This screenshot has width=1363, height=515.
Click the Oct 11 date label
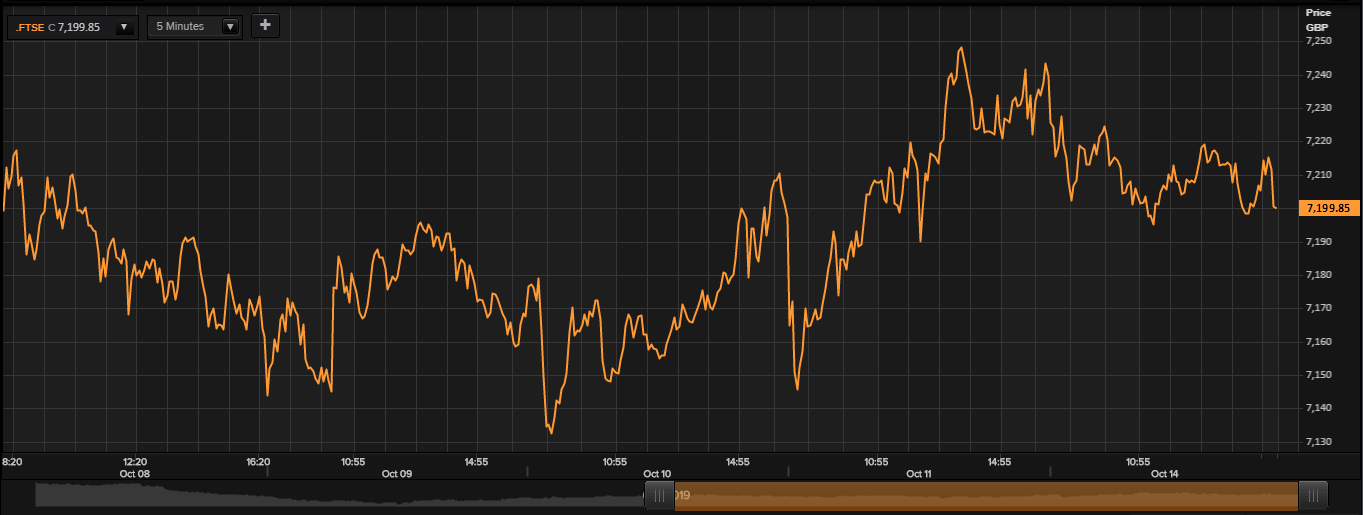coord(919,474)
